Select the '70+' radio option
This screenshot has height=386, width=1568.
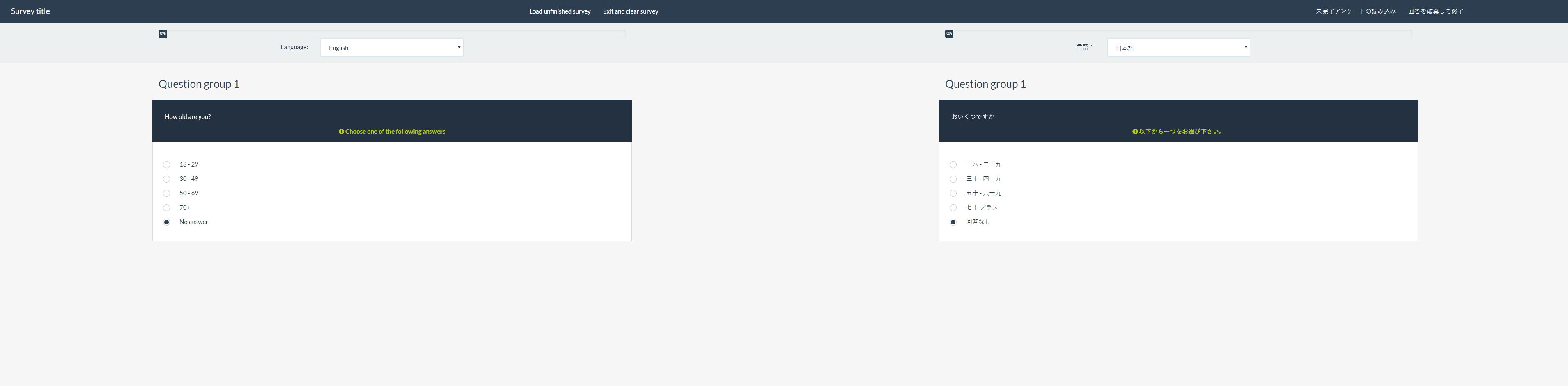(x=167, y=208)
